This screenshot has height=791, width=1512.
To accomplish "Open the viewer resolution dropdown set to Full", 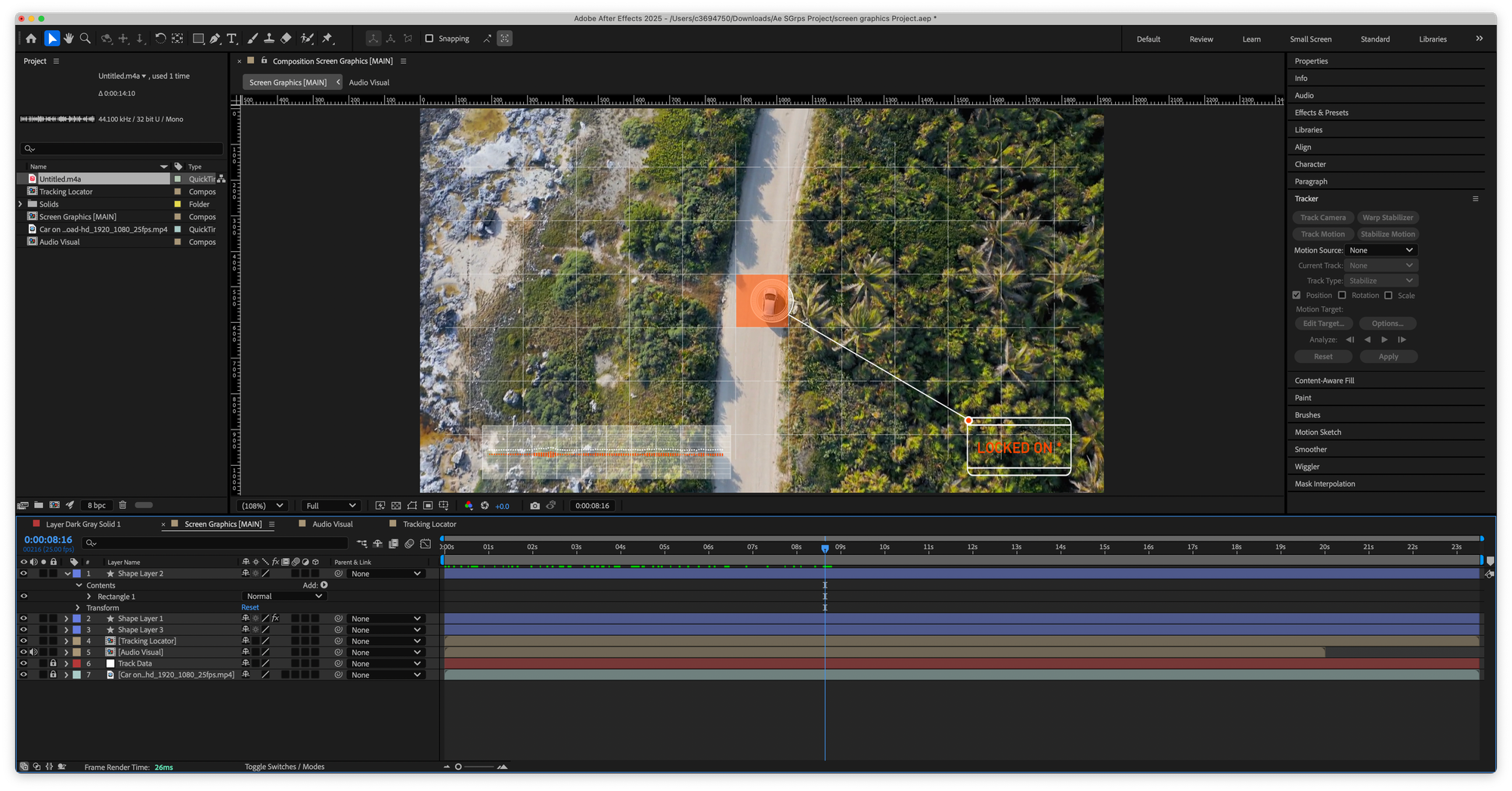I will click(330, 506).
